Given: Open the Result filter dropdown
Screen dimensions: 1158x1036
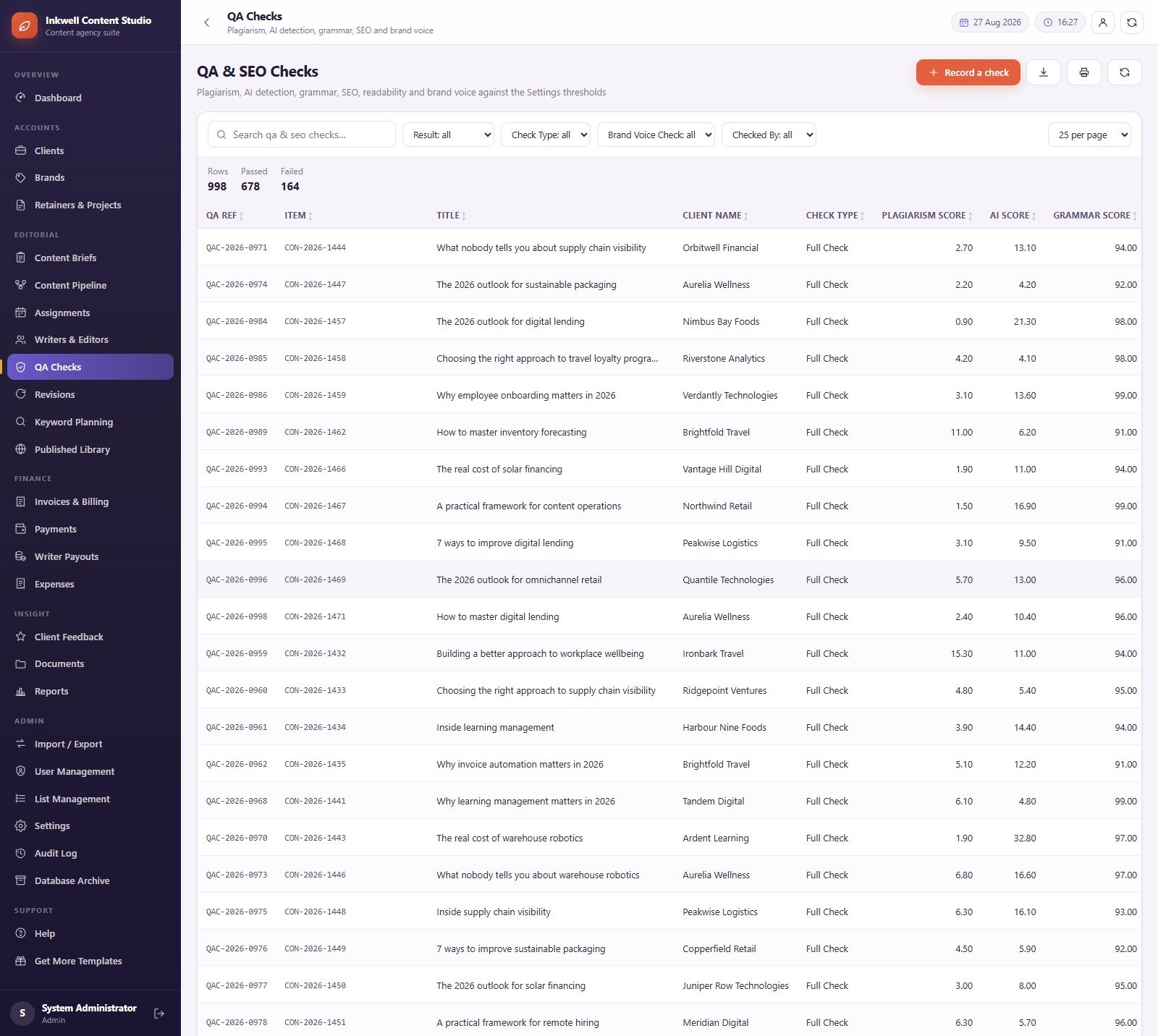Looking at the screenshot, I should point(448,135).
